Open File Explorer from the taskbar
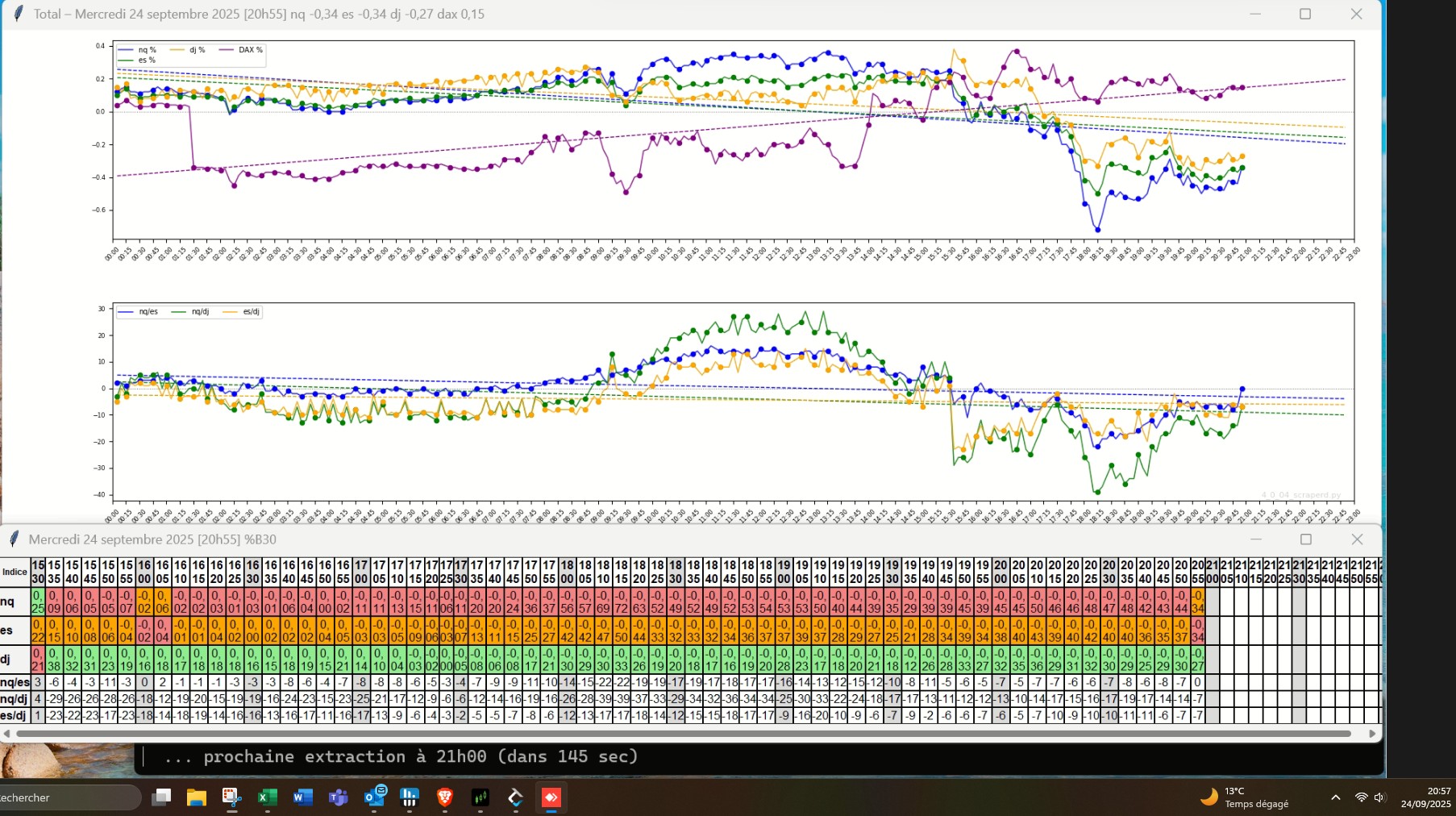This screenshot has width=1456, height=816. click(x=197, y=797)
